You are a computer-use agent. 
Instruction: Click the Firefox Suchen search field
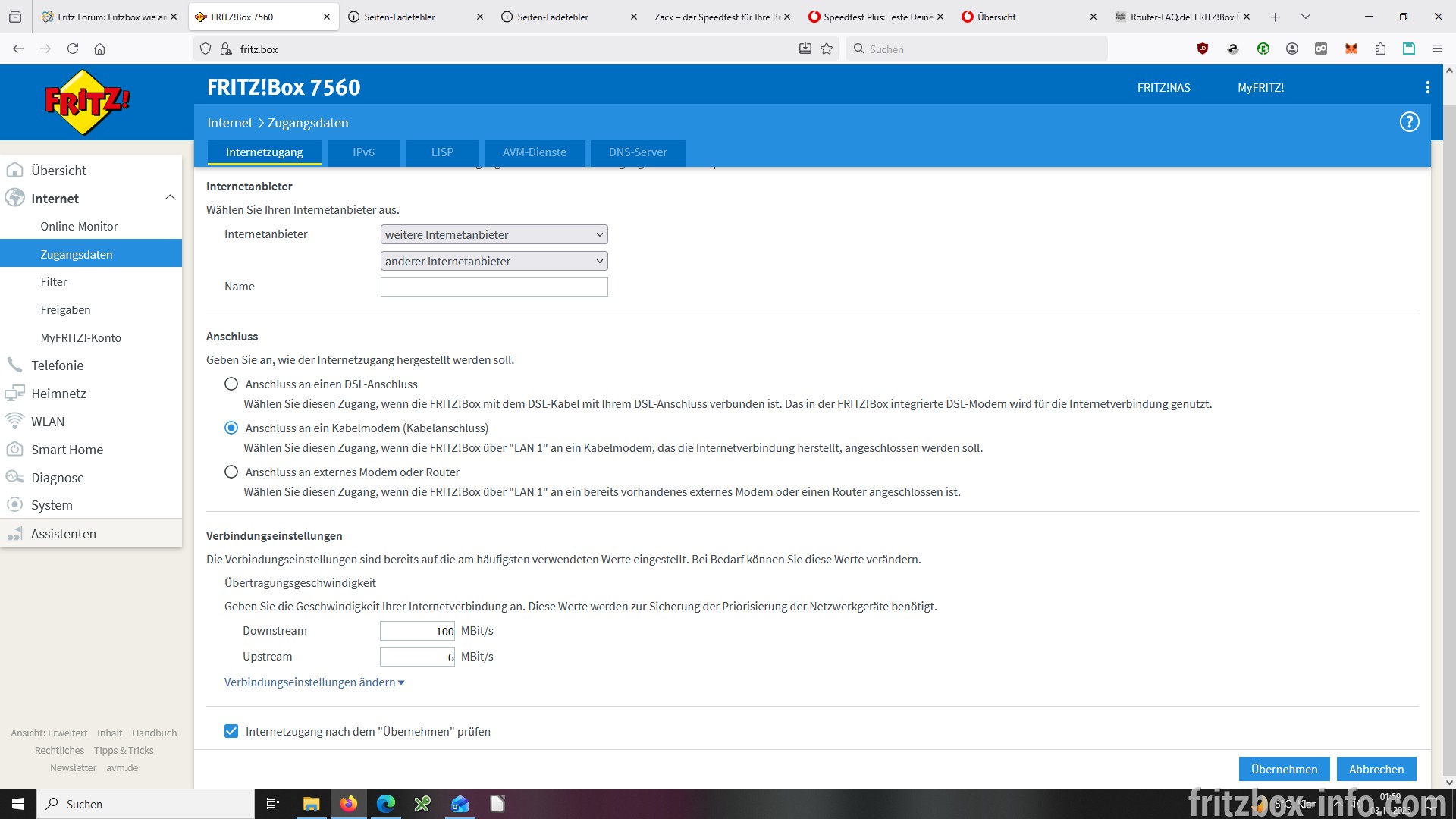(978, 49)
